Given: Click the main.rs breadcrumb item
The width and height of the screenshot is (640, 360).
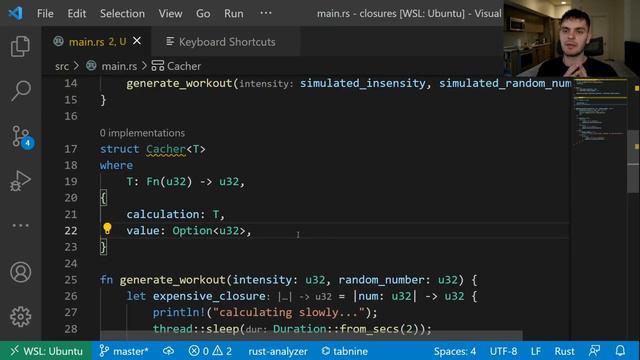Looking at the screenshot, I should pyautogui.click(x=119, y=66).
